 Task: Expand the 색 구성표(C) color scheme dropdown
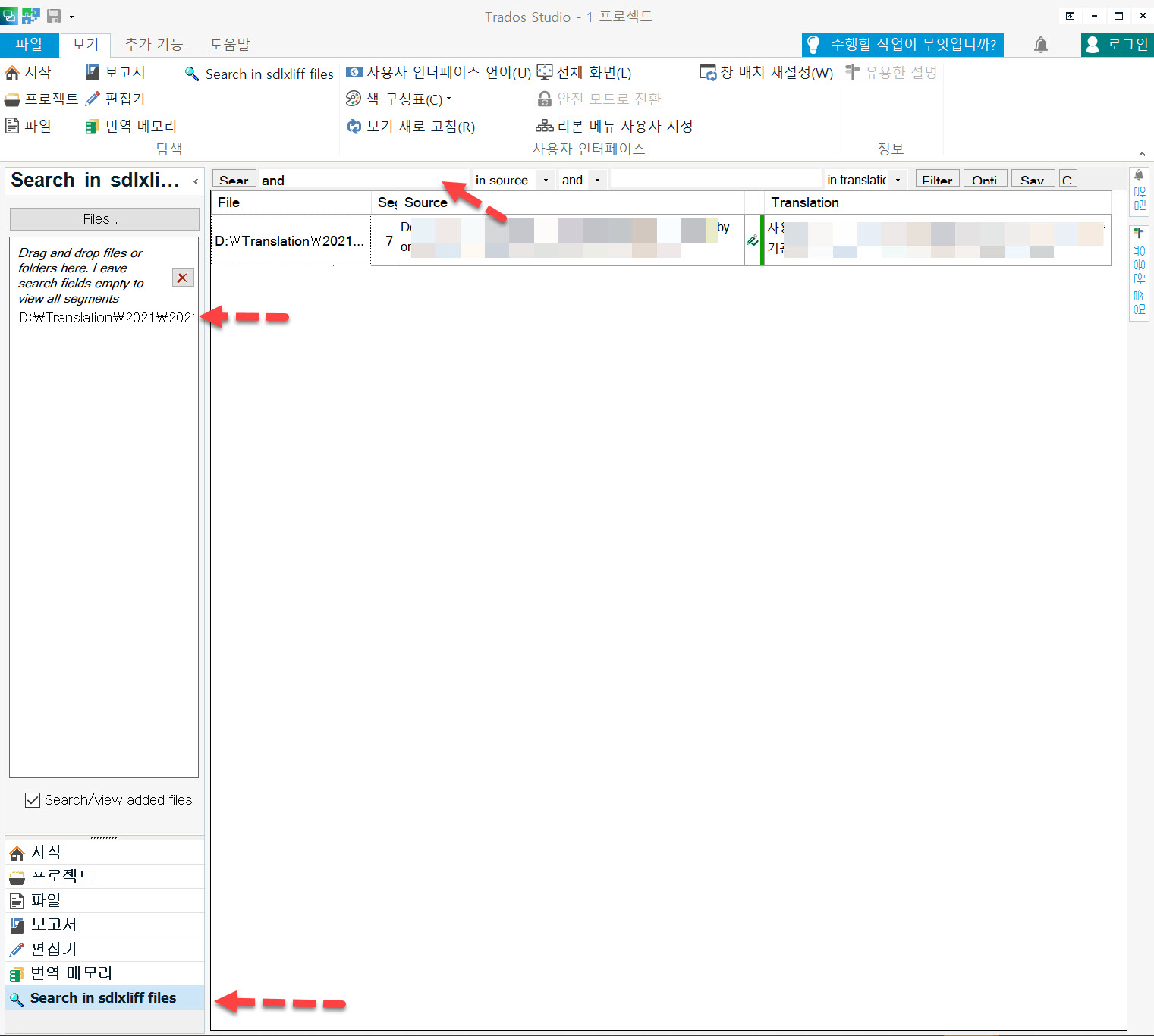pyautogui.click(x=448, y=99)
